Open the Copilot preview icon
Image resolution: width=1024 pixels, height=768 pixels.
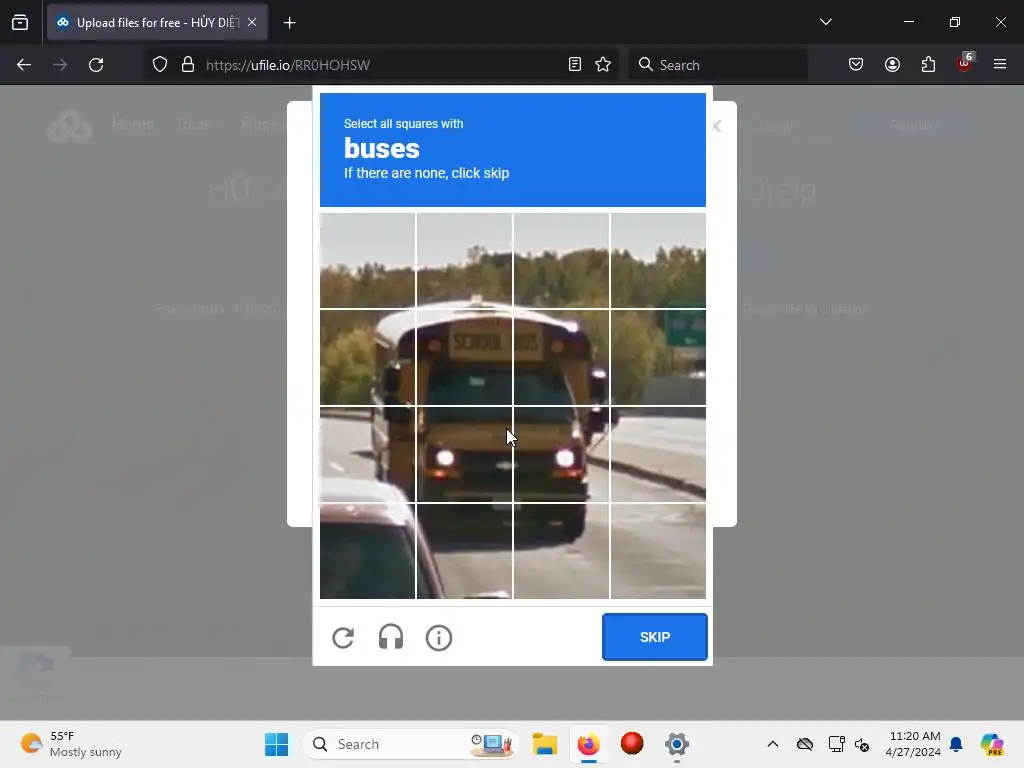coord(991,744)
